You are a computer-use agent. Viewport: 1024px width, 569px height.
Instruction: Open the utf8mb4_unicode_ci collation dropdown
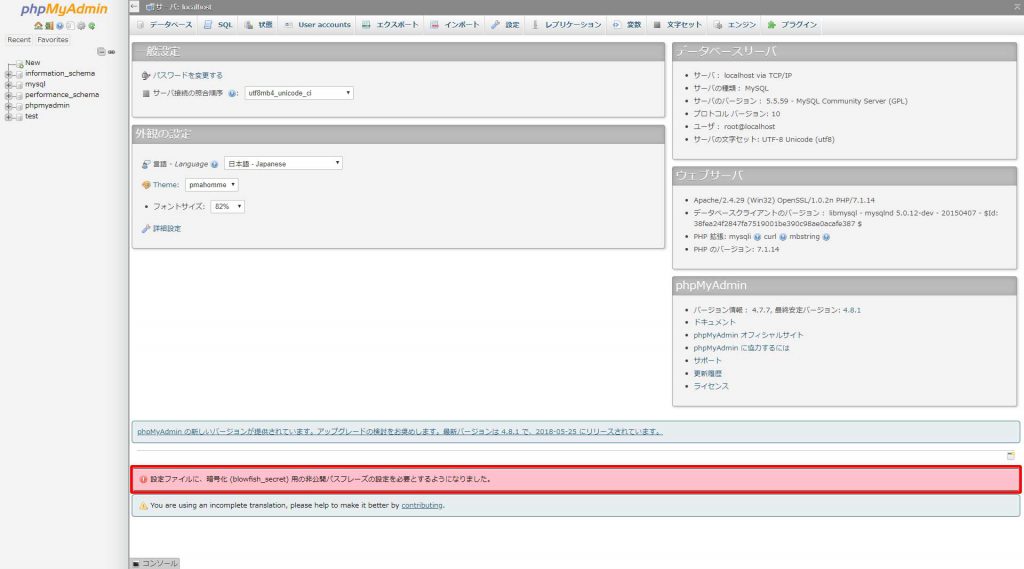(x=299, y=93)
